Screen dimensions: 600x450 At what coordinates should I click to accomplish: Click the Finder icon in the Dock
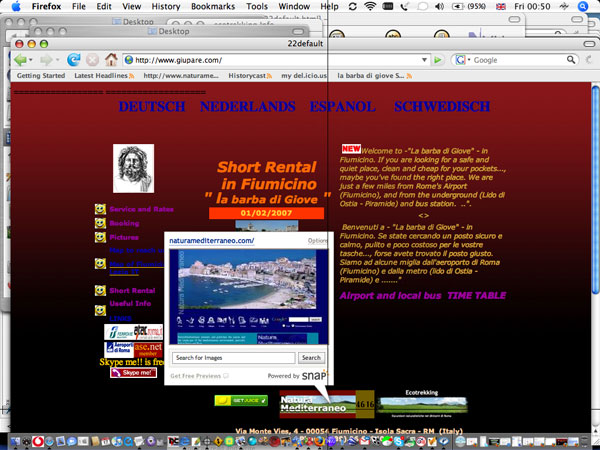point(16,441)
